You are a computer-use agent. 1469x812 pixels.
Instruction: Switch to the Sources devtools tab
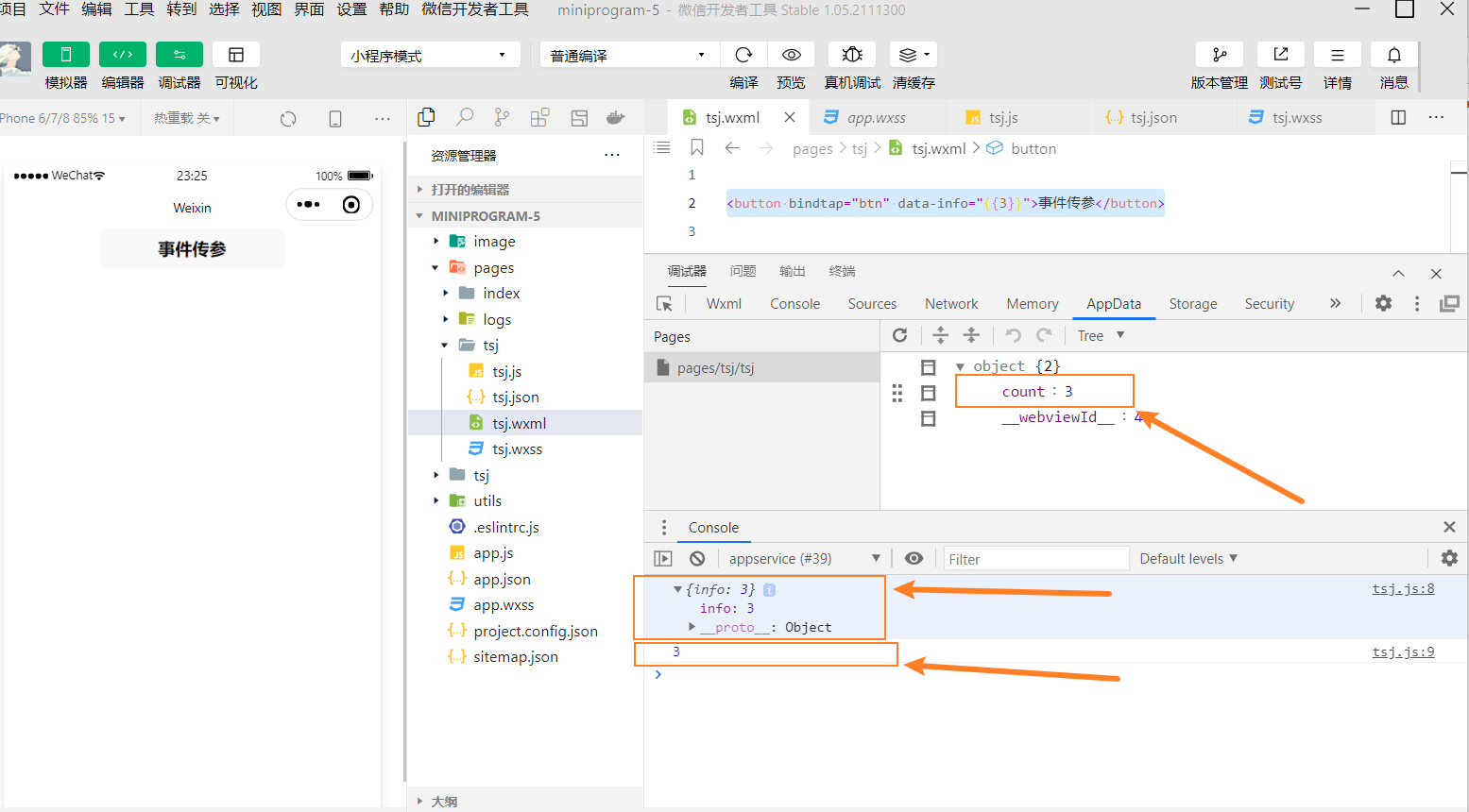pyautogui.click(x=872, y=304)
